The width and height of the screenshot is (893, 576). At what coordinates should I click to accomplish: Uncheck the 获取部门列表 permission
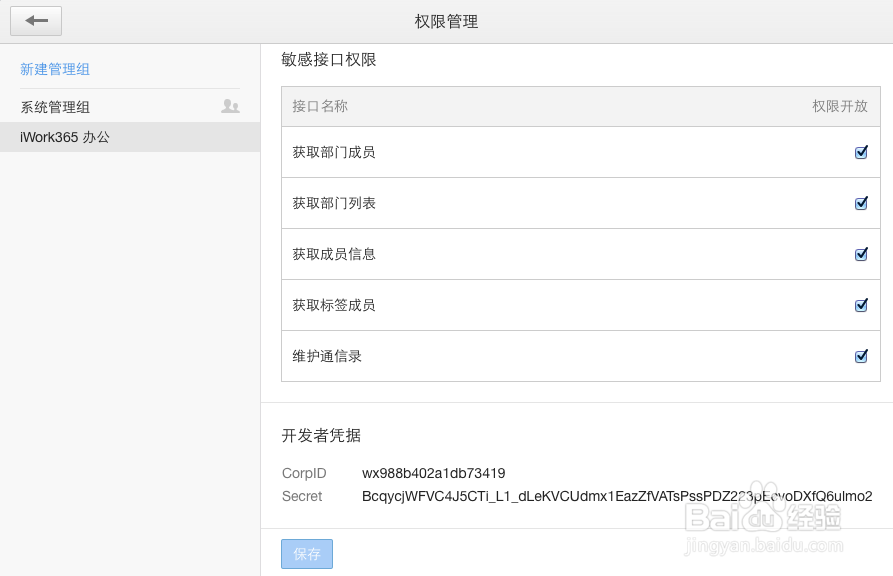861,203
